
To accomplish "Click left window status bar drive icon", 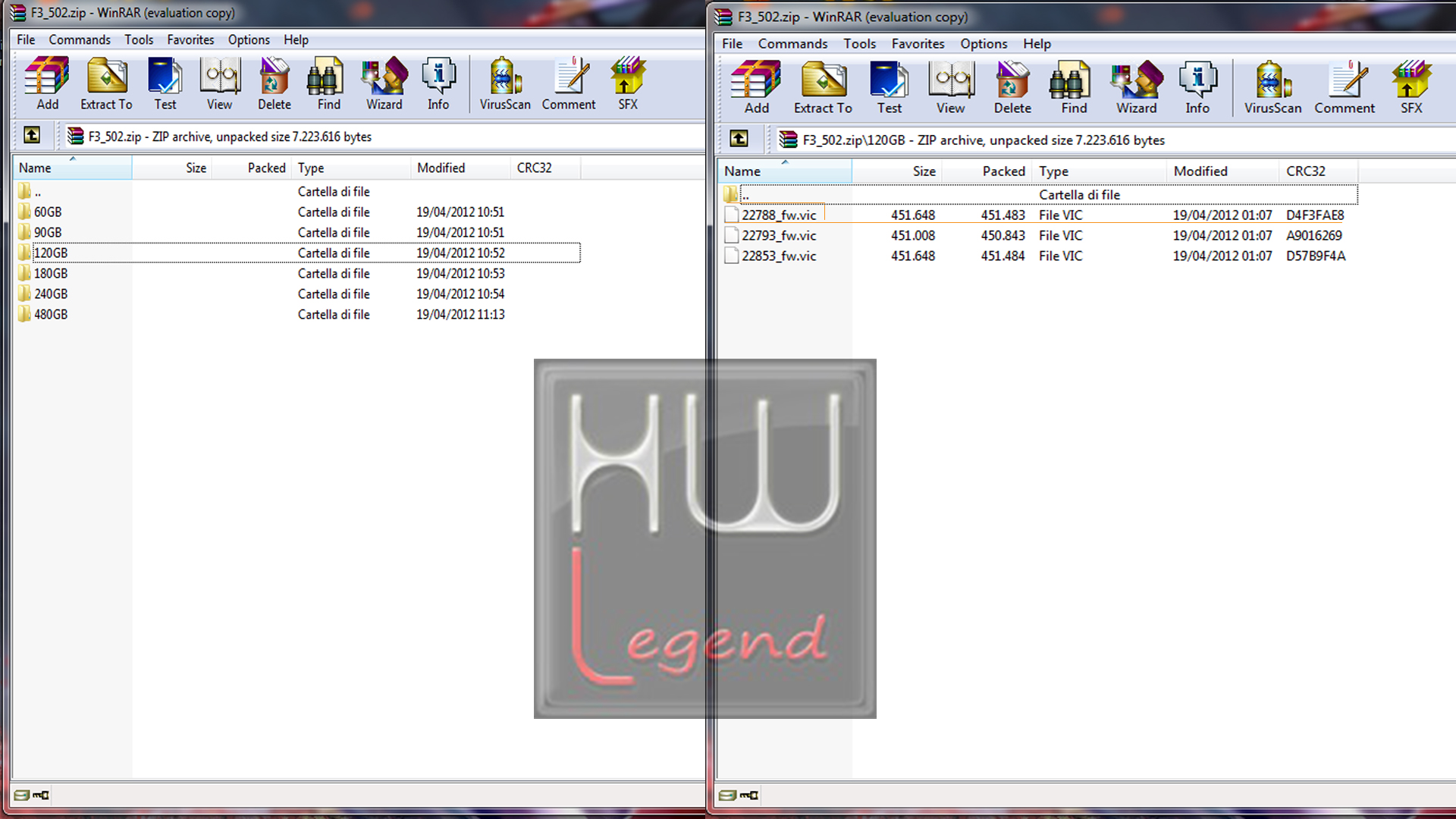I will [22, 795].
